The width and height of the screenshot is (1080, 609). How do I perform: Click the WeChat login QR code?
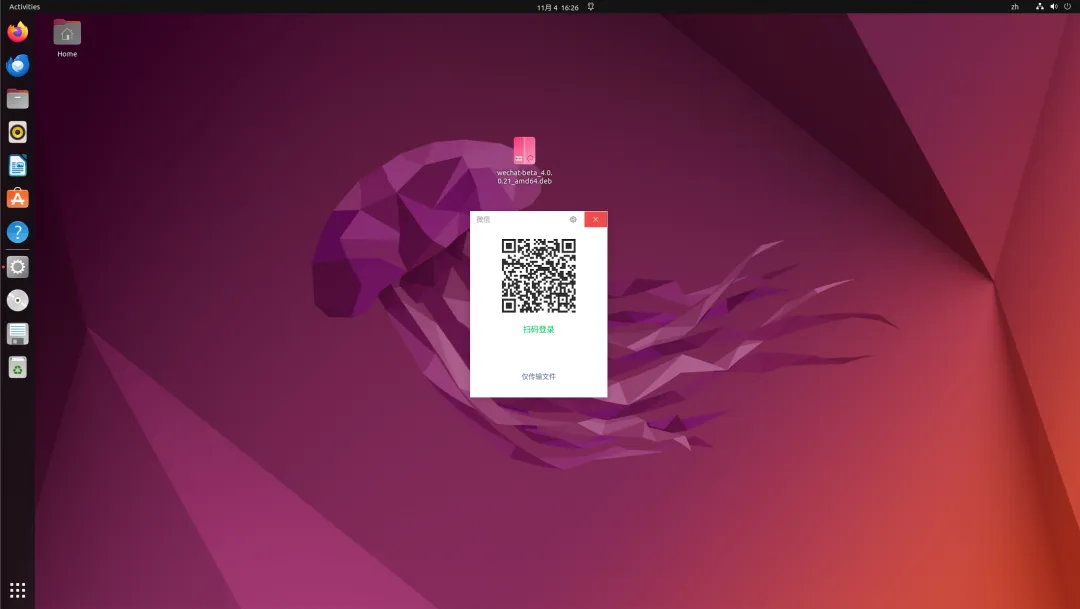tap(539, 276)
